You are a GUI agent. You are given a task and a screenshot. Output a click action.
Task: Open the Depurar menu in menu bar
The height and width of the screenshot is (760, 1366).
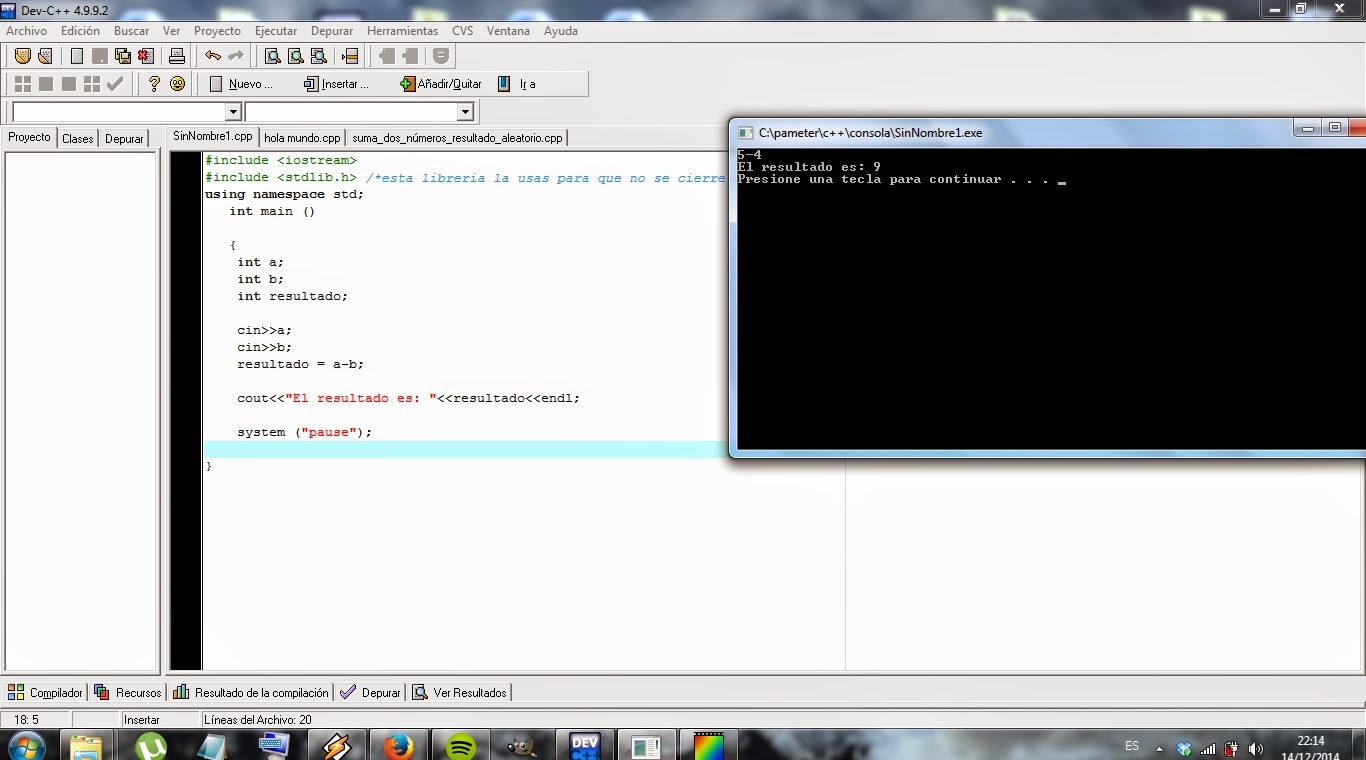tap(332, 31)
